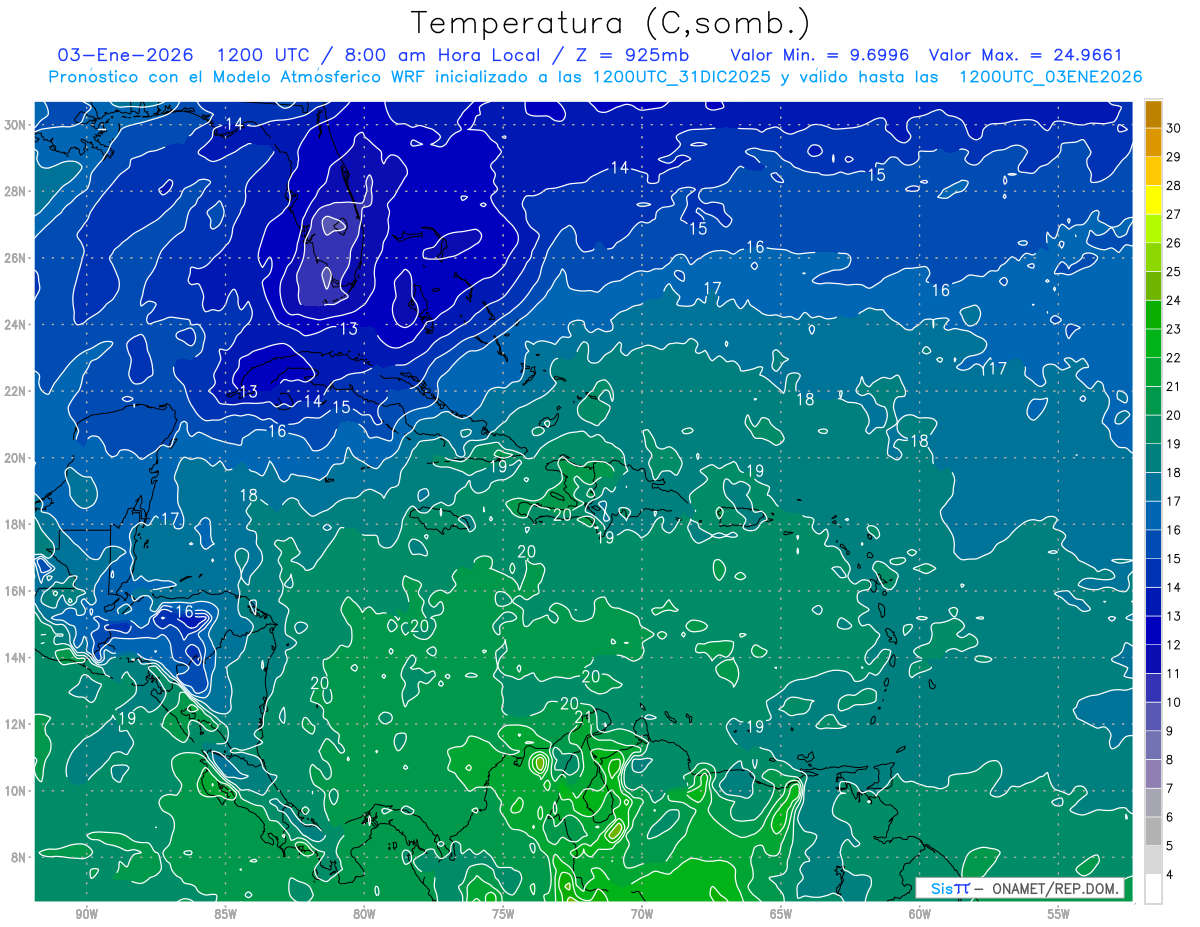
Task: Click the "24" colorbar scale label
Action: tap(1174, 300)
